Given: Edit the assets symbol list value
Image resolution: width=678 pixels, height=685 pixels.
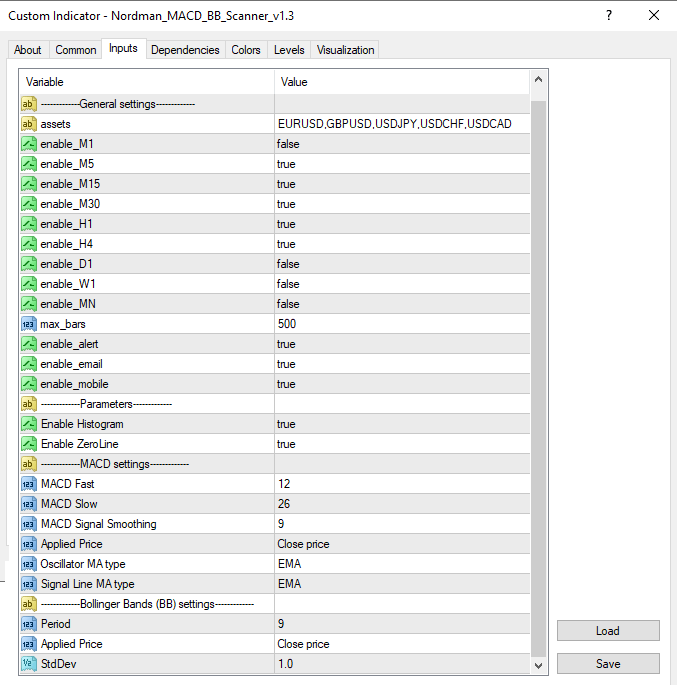Looking at the screenshot, I should point(402,124).
